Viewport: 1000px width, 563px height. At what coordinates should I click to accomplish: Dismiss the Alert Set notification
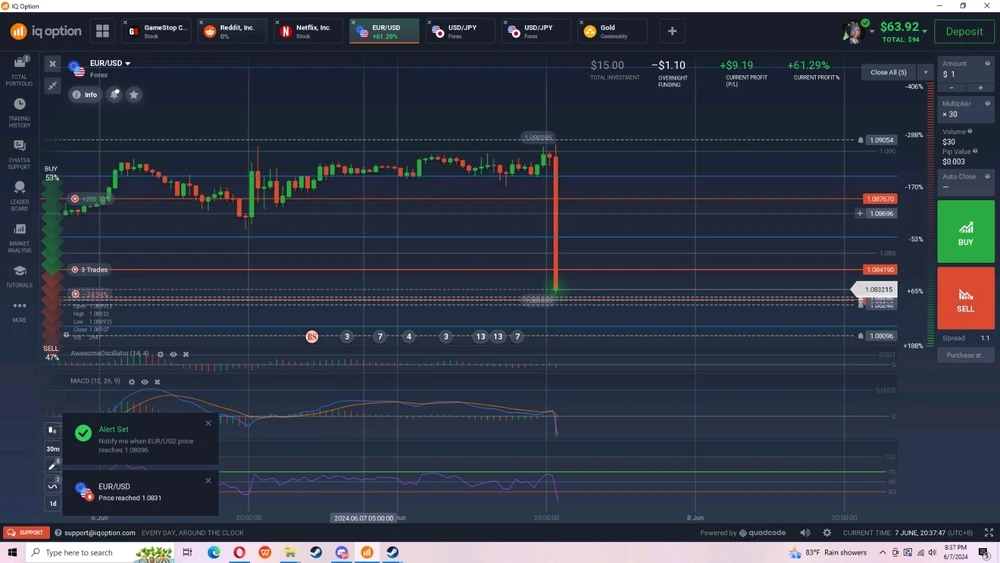[x=208, y=423]
